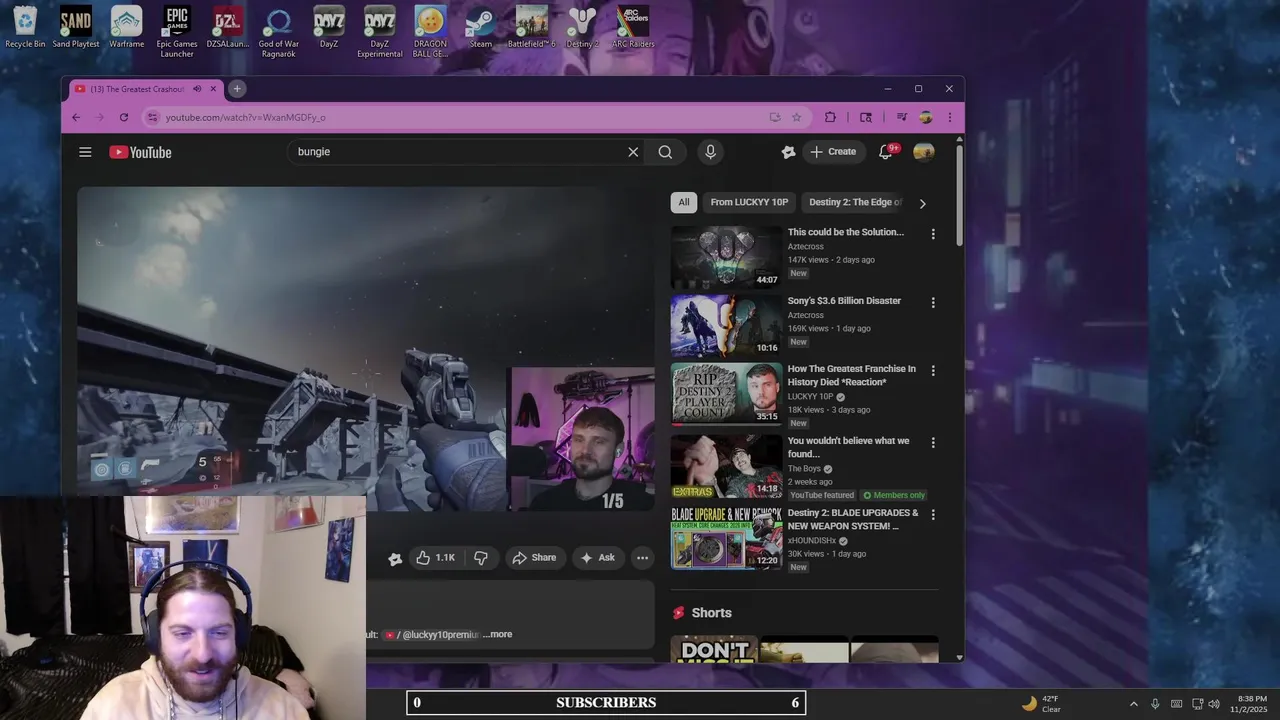
Task: Open YouTube notifications bell
Action: click(886, 152)
